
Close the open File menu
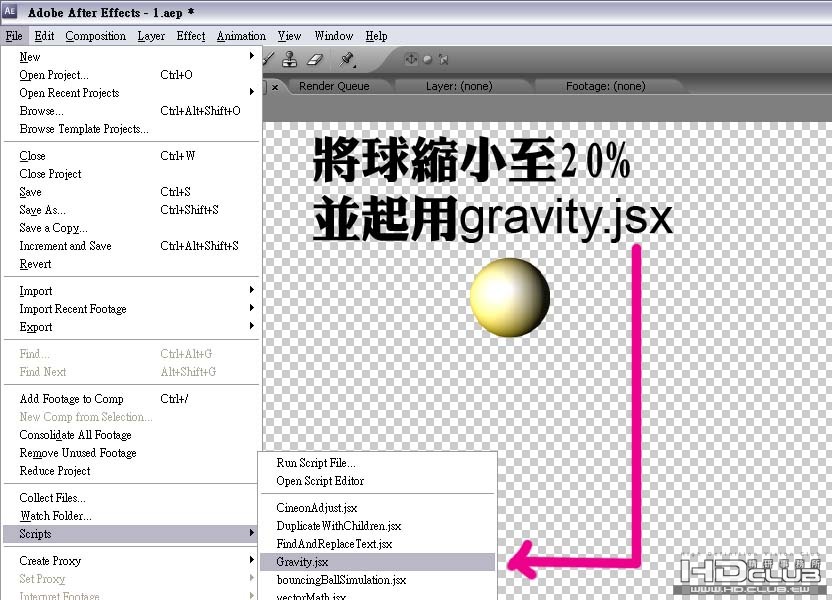[14, 36]
